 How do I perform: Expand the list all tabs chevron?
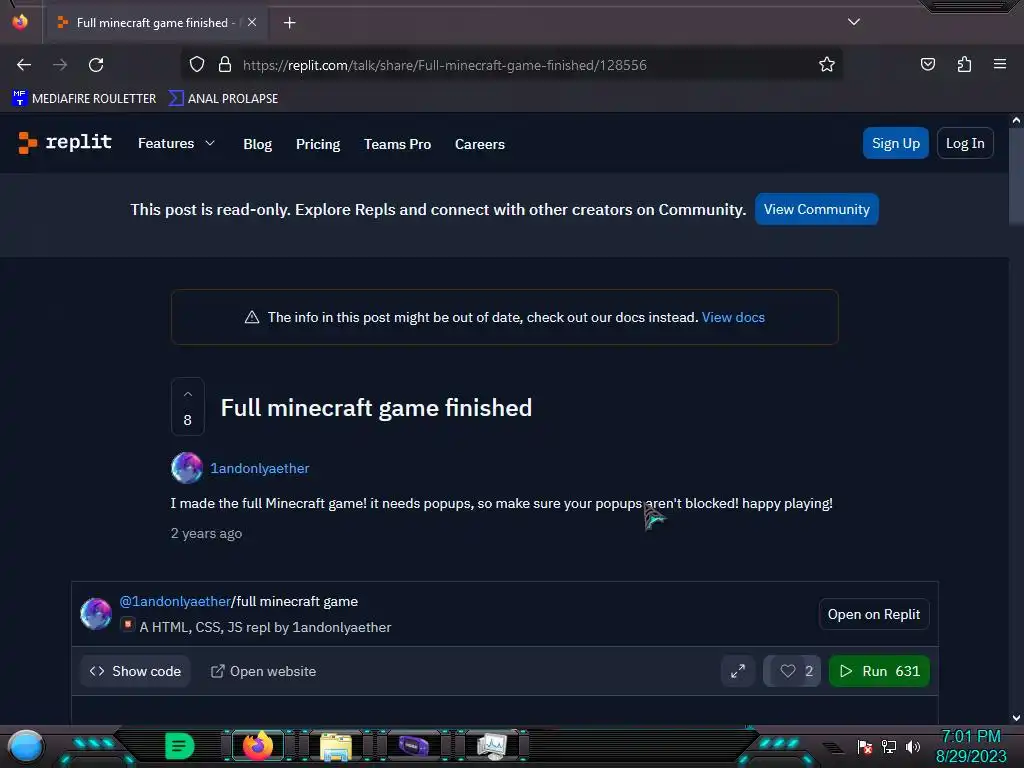(x=854, y=22)
